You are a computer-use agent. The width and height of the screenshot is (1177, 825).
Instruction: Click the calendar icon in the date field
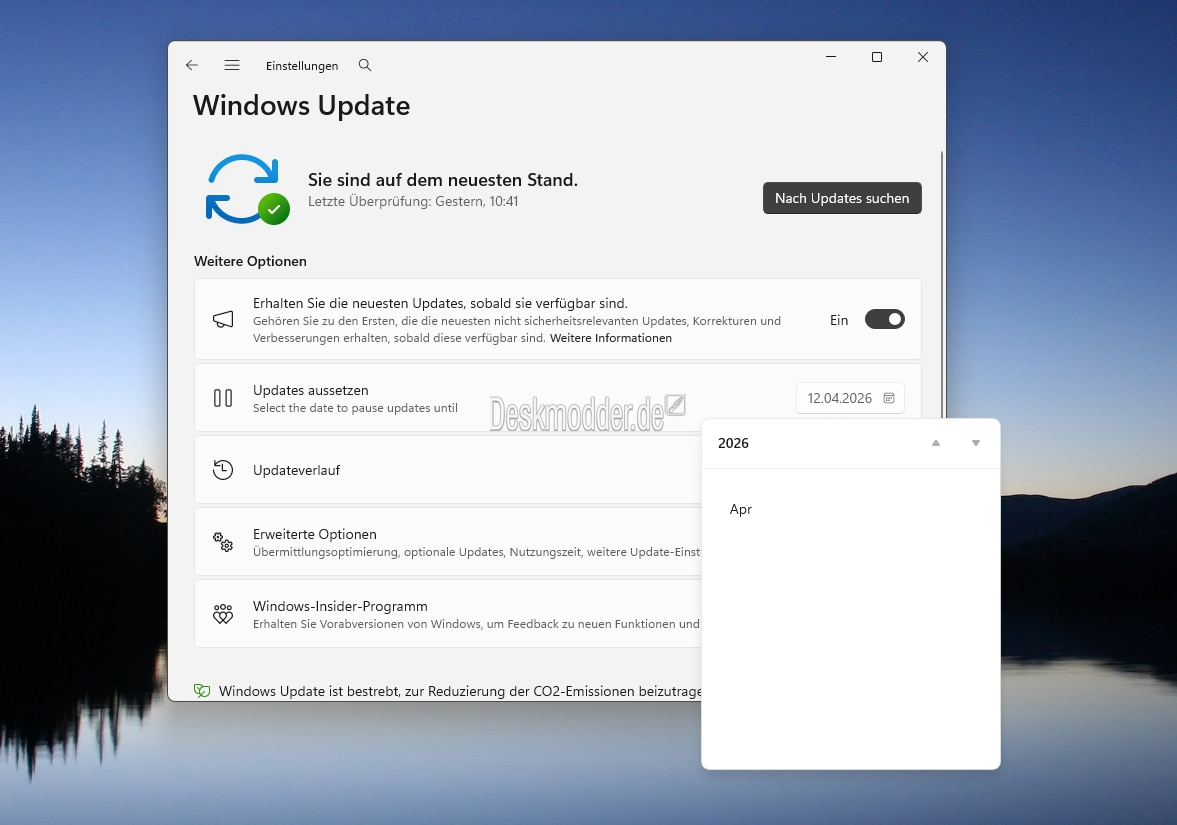point(889,398)
